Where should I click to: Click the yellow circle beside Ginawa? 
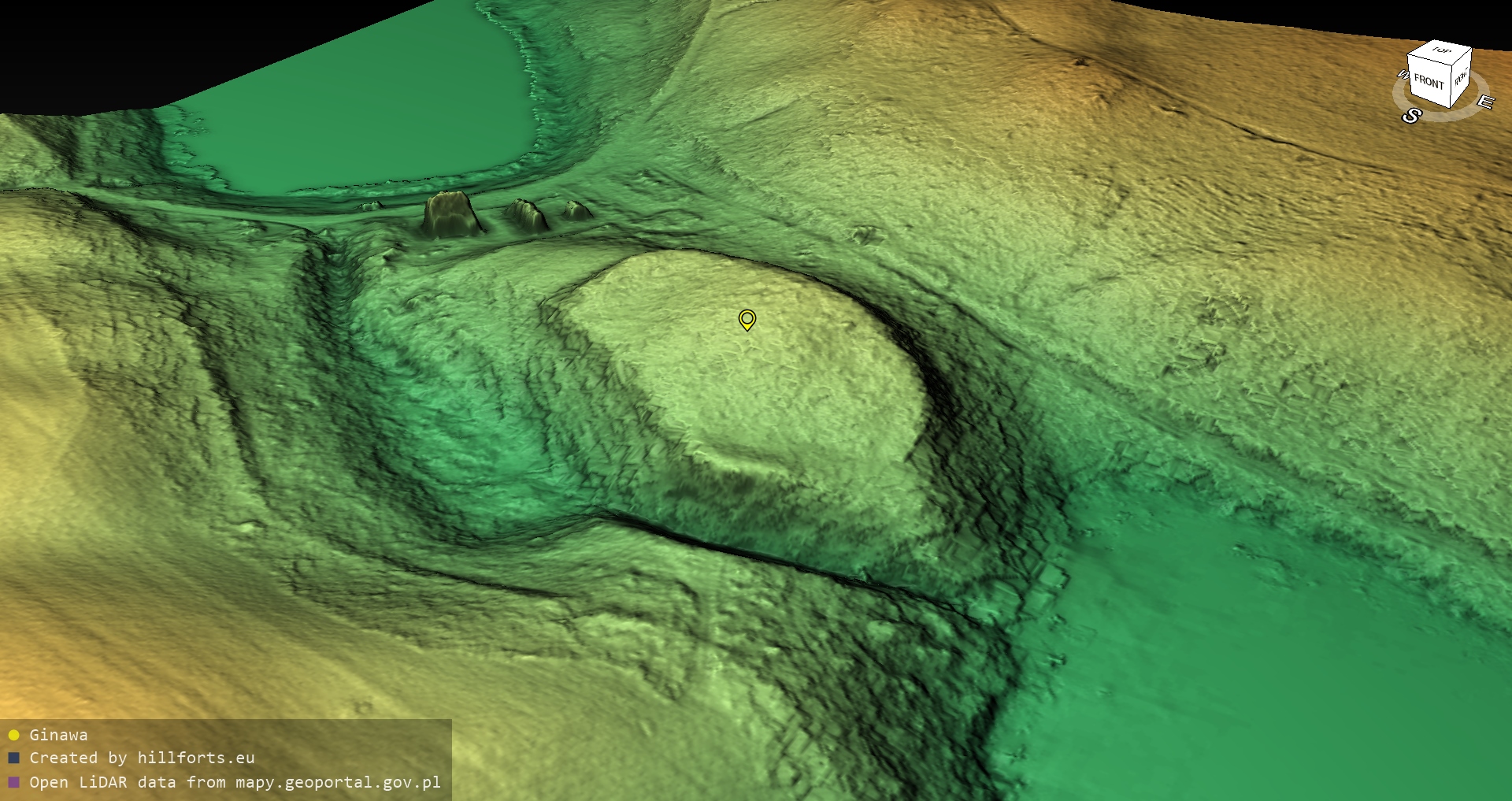[13, 735]
